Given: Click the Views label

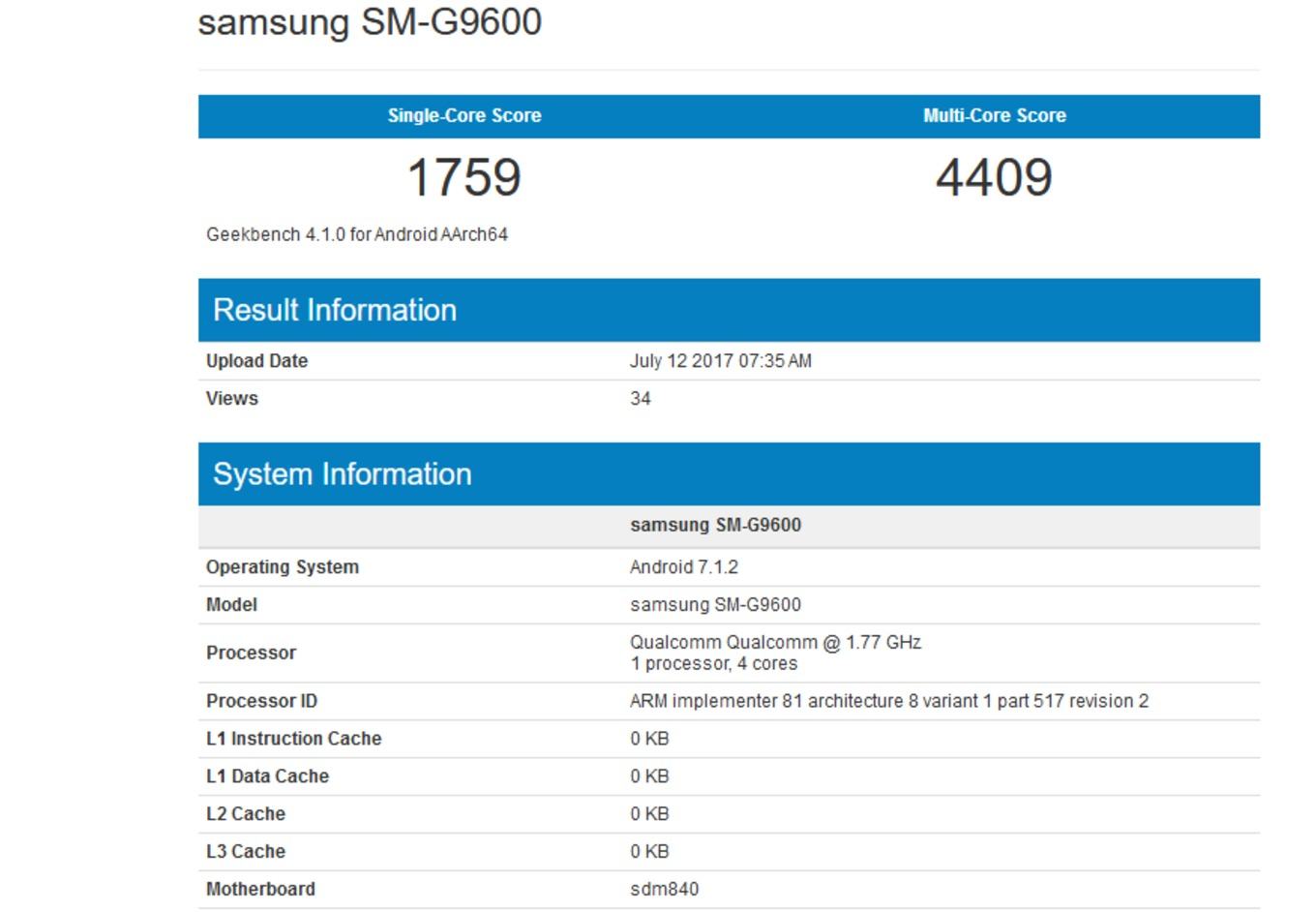Looking at the screenshot, I should pos(232,399).
